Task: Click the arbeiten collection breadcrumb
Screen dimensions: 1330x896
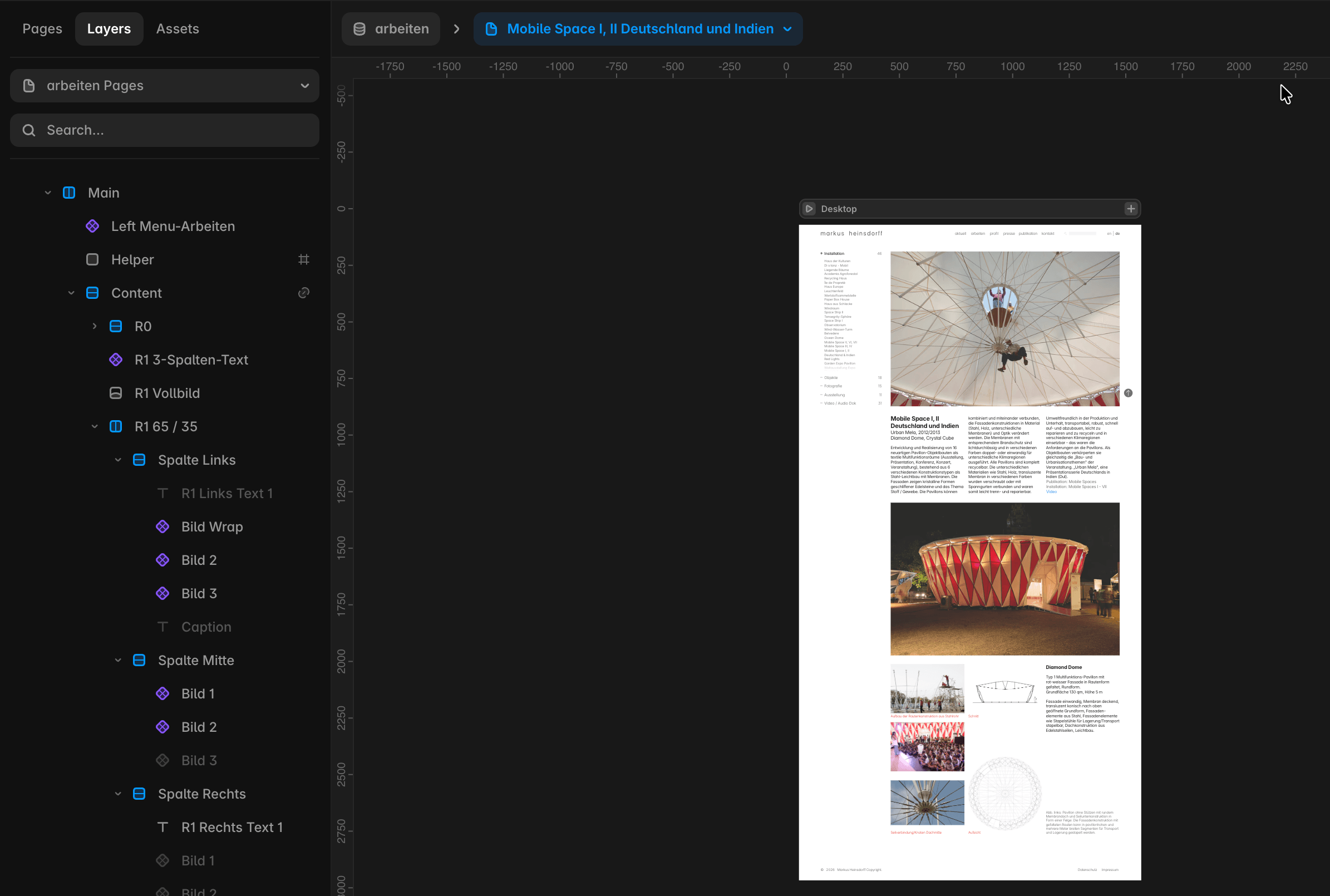Action: (391, 28)
